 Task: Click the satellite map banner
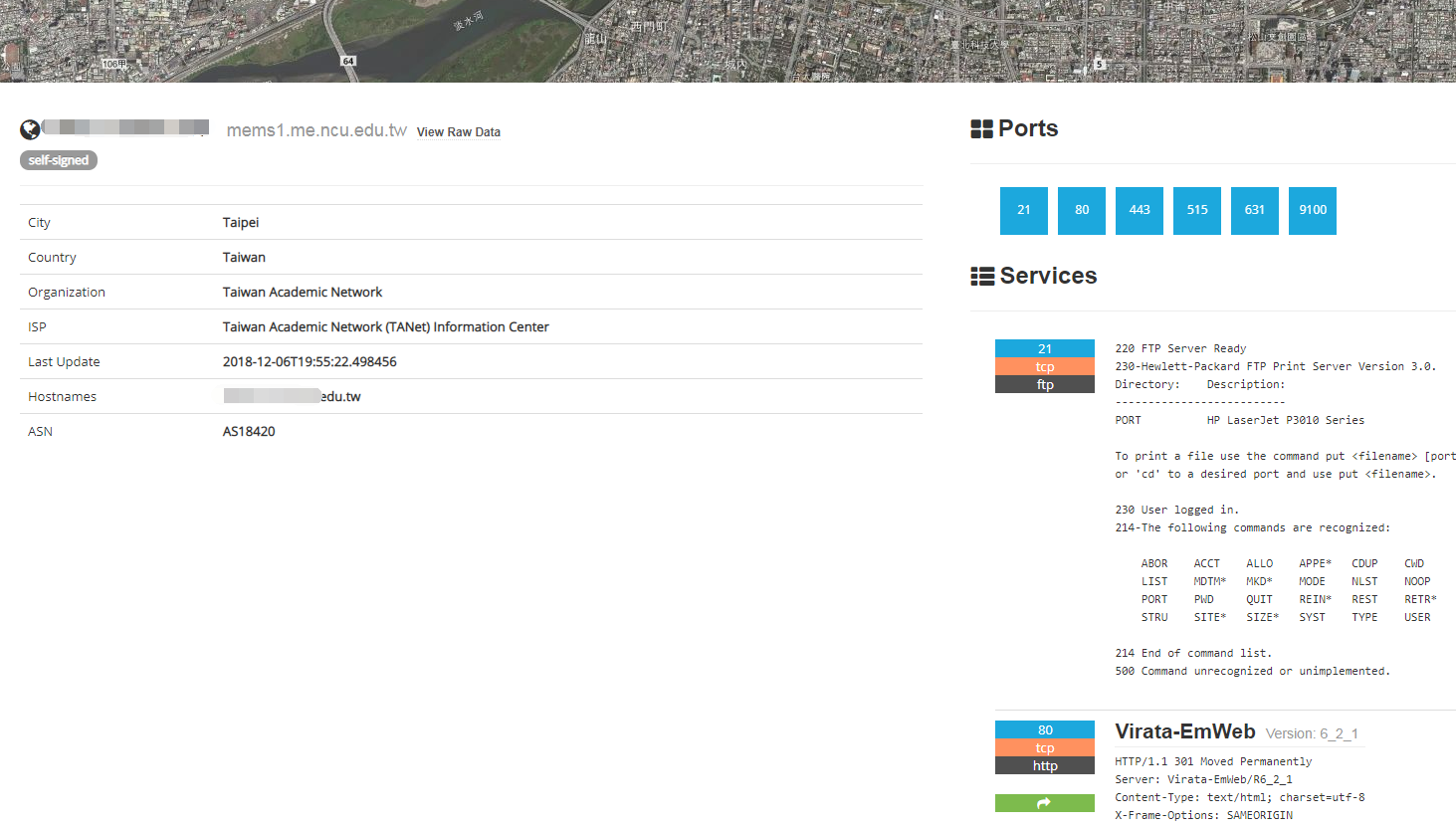point(728,41)
